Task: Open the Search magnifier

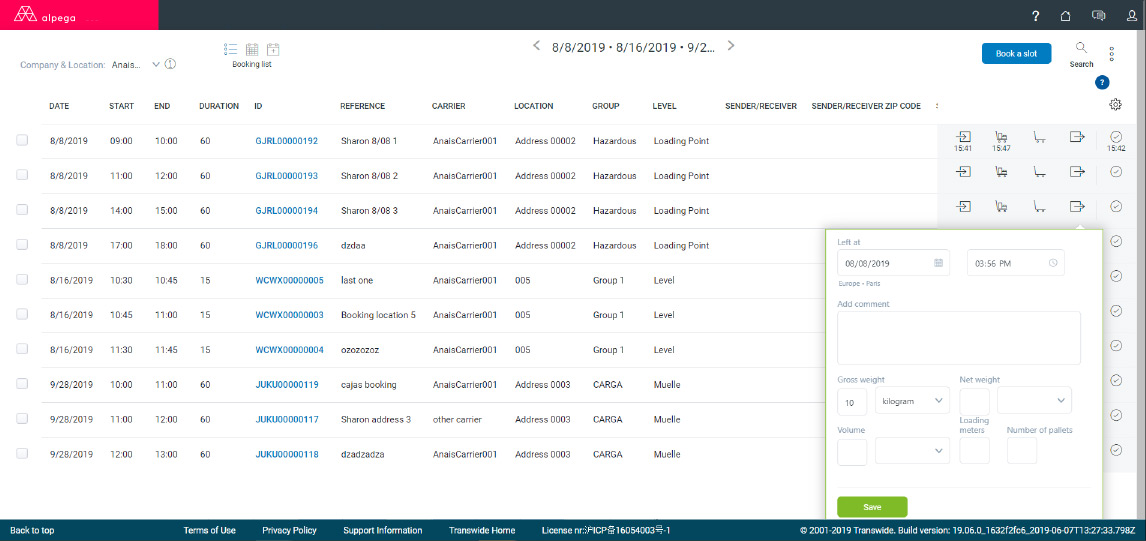Action: point(1081,48)
